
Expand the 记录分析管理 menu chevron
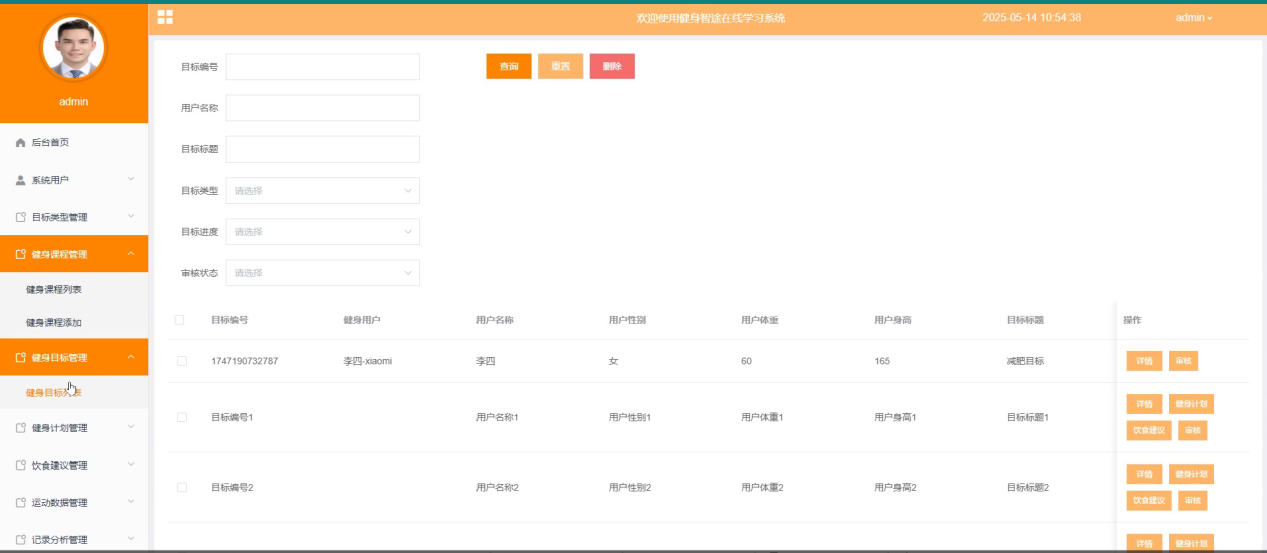point(131,539)
